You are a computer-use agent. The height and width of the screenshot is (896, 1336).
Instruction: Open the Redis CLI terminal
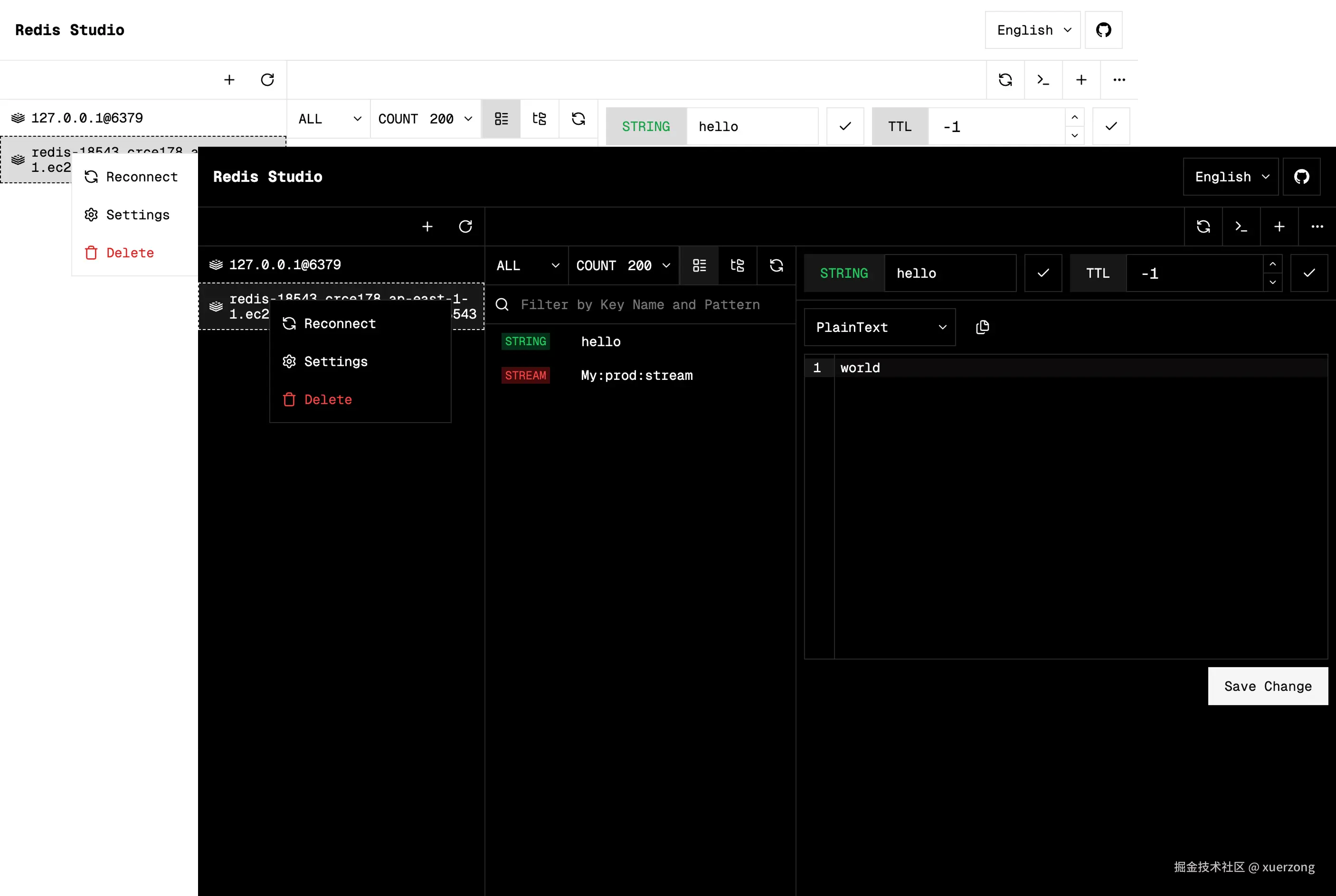pos(1241,227)
